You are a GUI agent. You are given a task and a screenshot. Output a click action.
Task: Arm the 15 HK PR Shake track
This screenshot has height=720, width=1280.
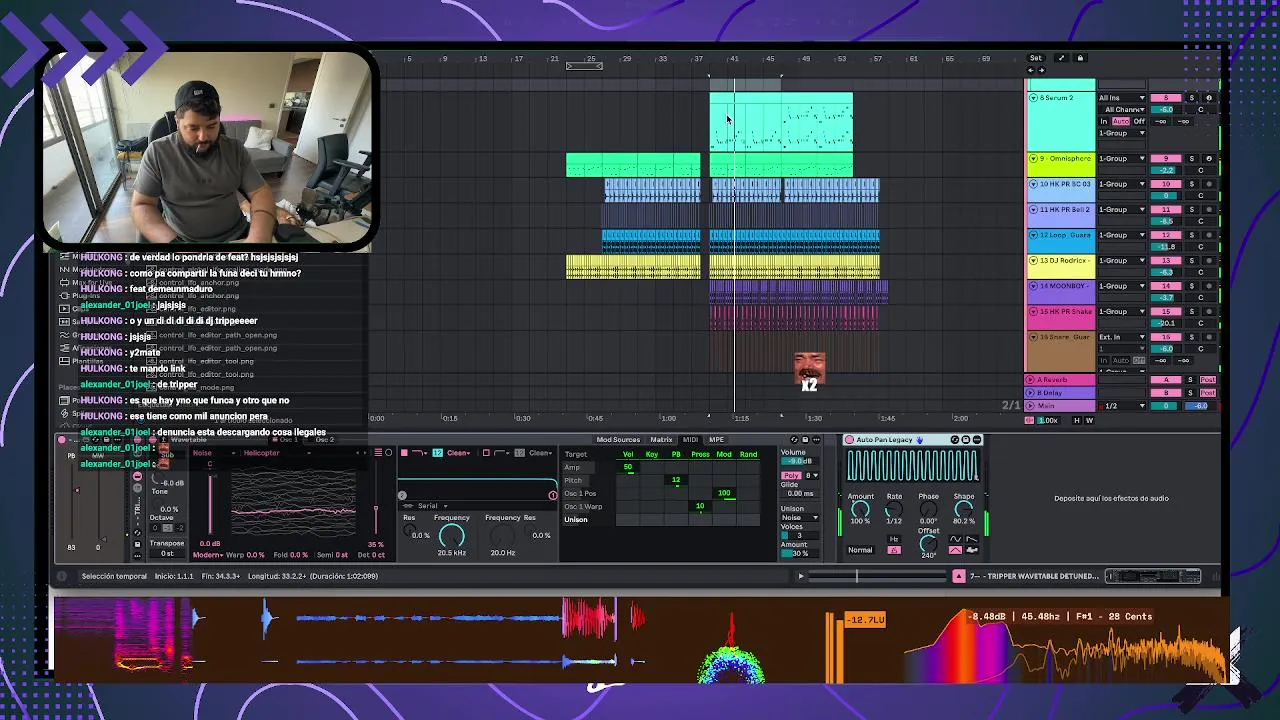pyautogui.click(x=1209, y=311)
